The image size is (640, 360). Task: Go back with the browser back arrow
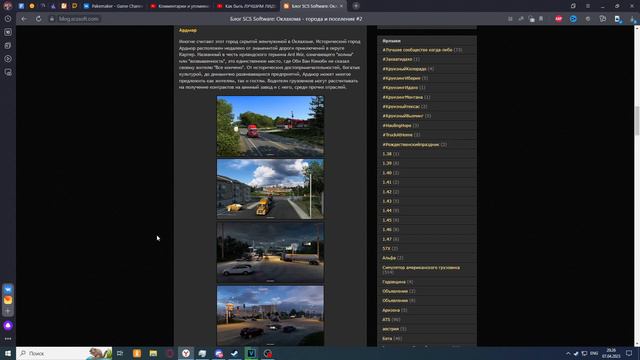coord(24,19)
